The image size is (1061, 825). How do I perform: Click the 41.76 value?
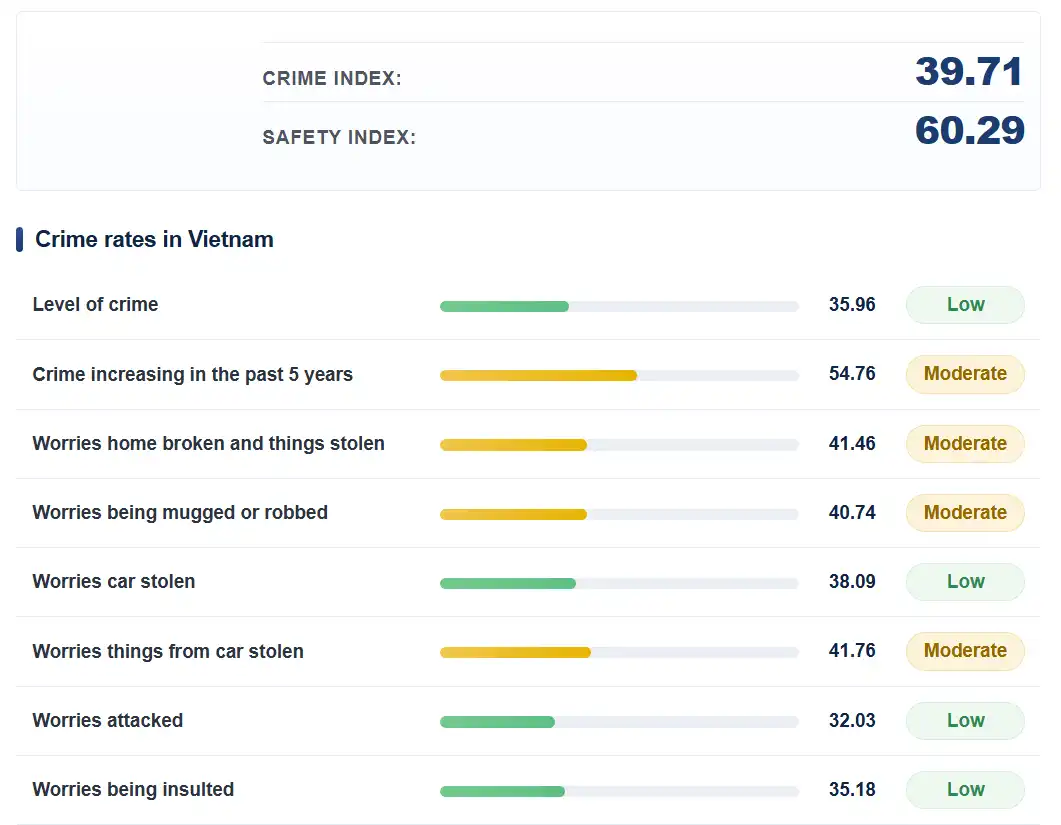click(852, 650)
